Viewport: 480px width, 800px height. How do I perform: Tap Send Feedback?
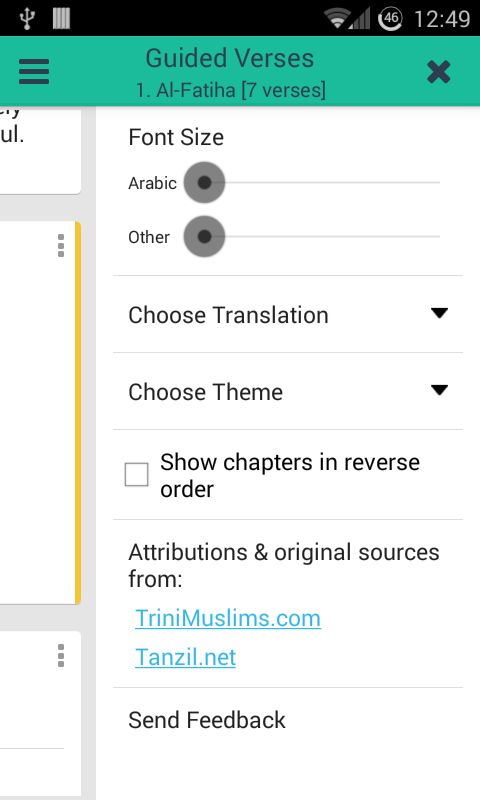[x=207, y=720]
